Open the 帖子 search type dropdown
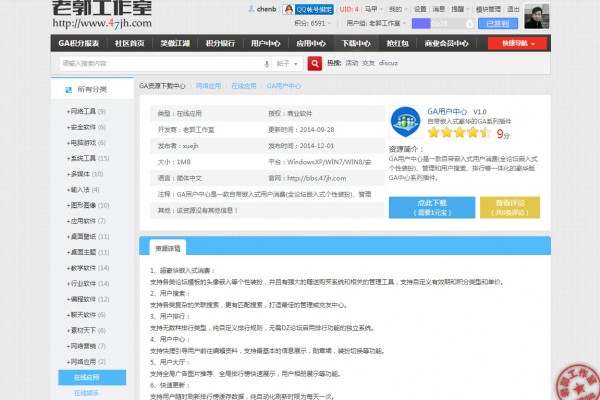Image resolution: width=600 pixels, height=400 pixels. point(287,63)
